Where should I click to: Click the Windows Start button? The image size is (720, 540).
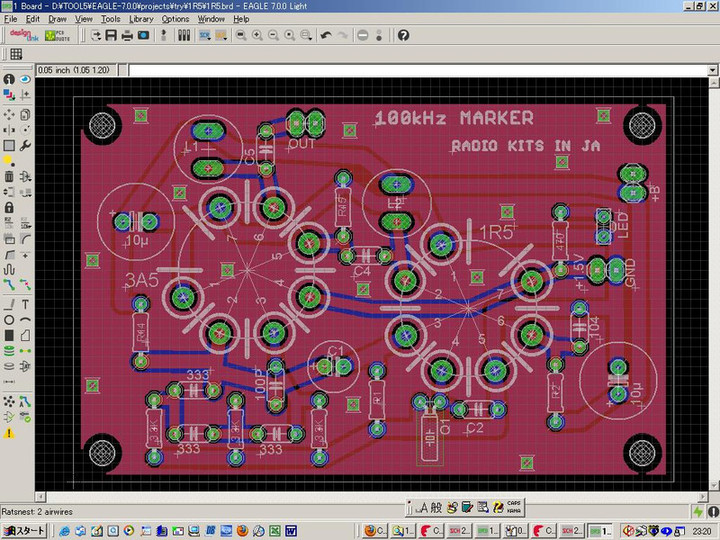point(25,530)
